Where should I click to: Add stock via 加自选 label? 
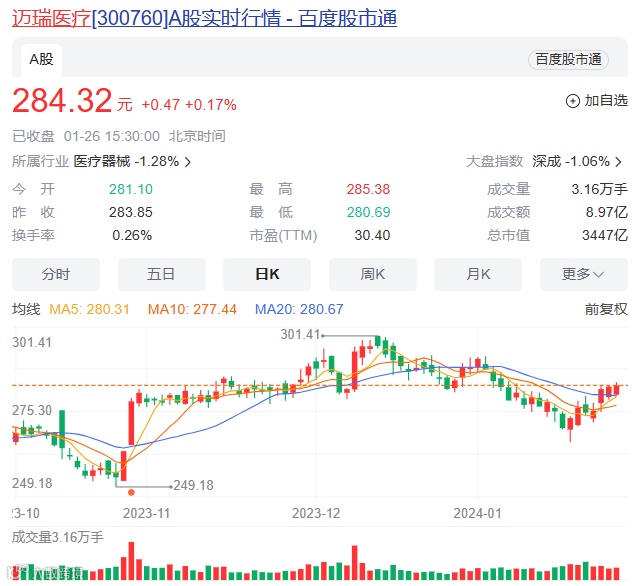606,100
